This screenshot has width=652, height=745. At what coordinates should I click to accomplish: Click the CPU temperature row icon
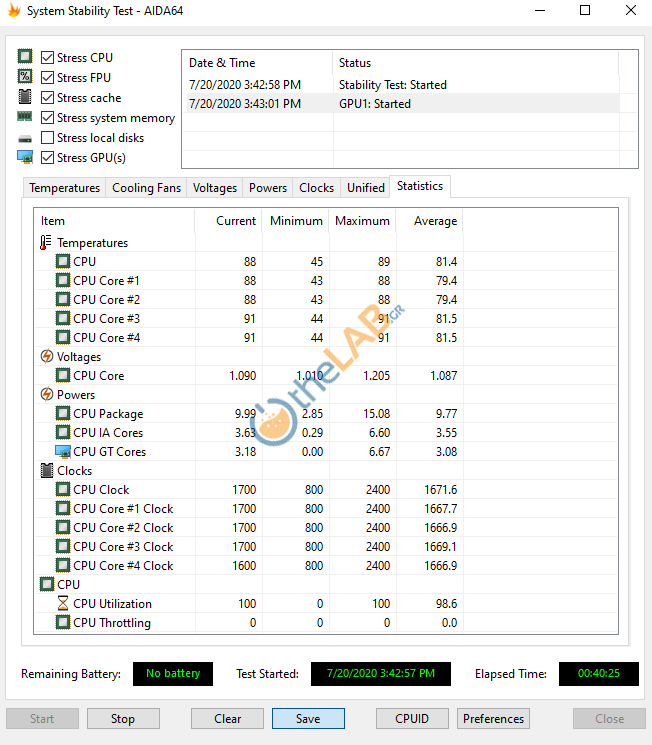pos(63,261)
